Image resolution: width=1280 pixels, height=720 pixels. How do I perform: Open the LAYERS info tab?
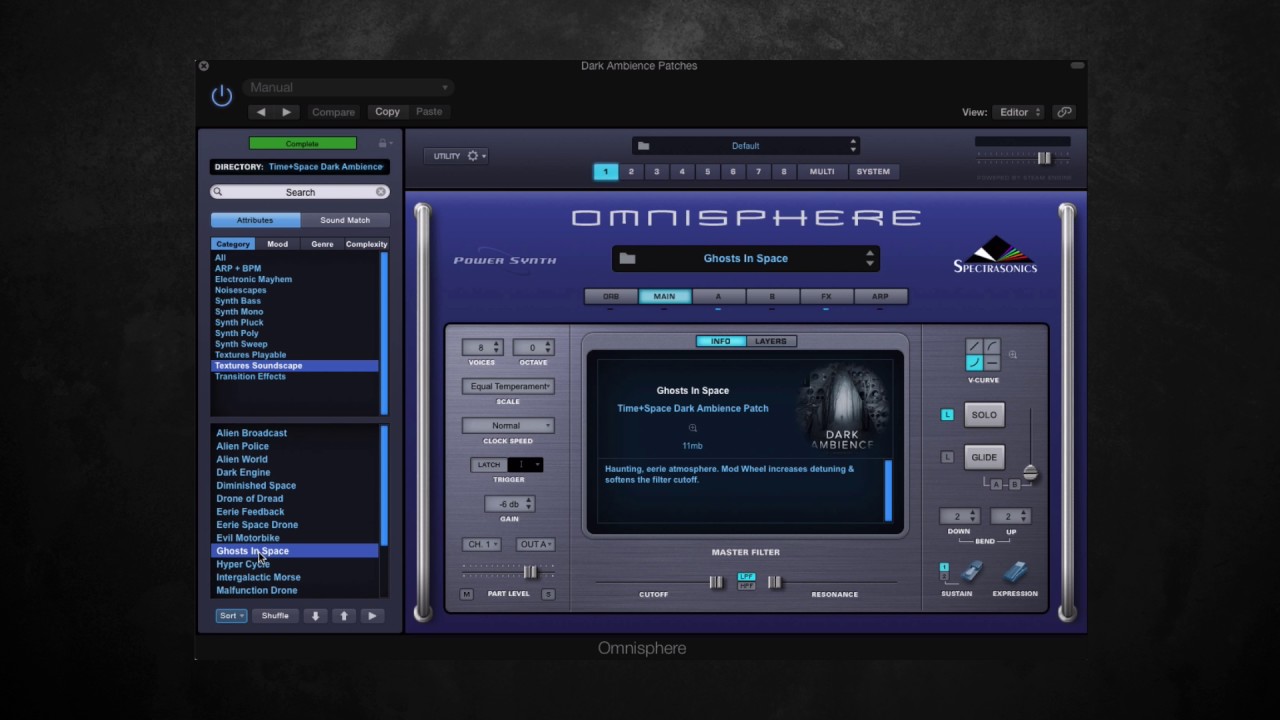[770, 342]
